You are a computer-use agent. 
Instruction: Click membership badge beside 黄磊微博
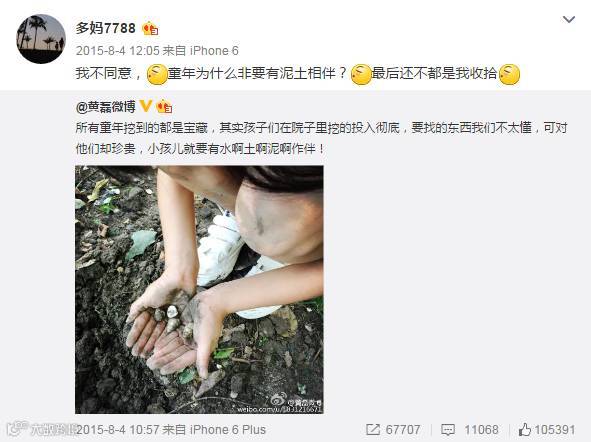(x=164, y=107)
